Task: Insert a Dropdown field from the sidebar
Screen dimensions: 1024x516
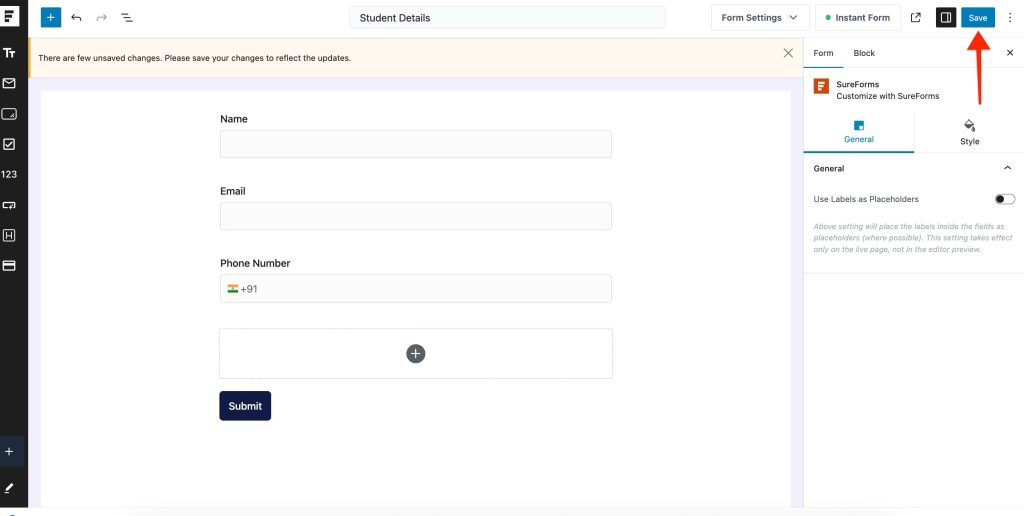Action: (9, 205)
